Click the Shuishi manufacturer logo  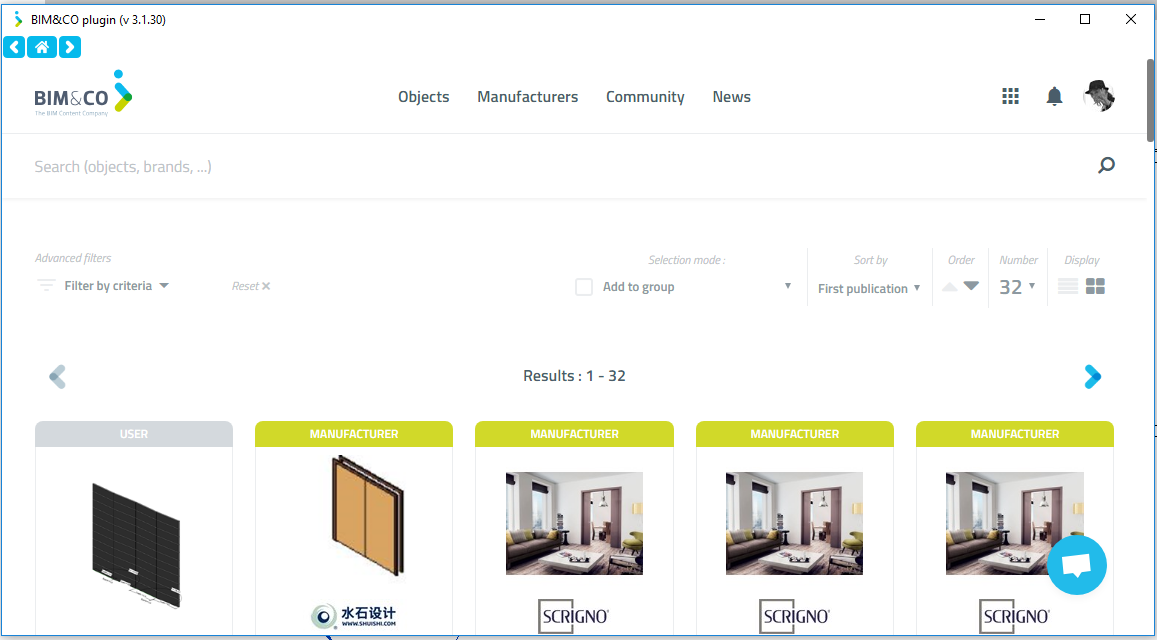click(353, 616)
